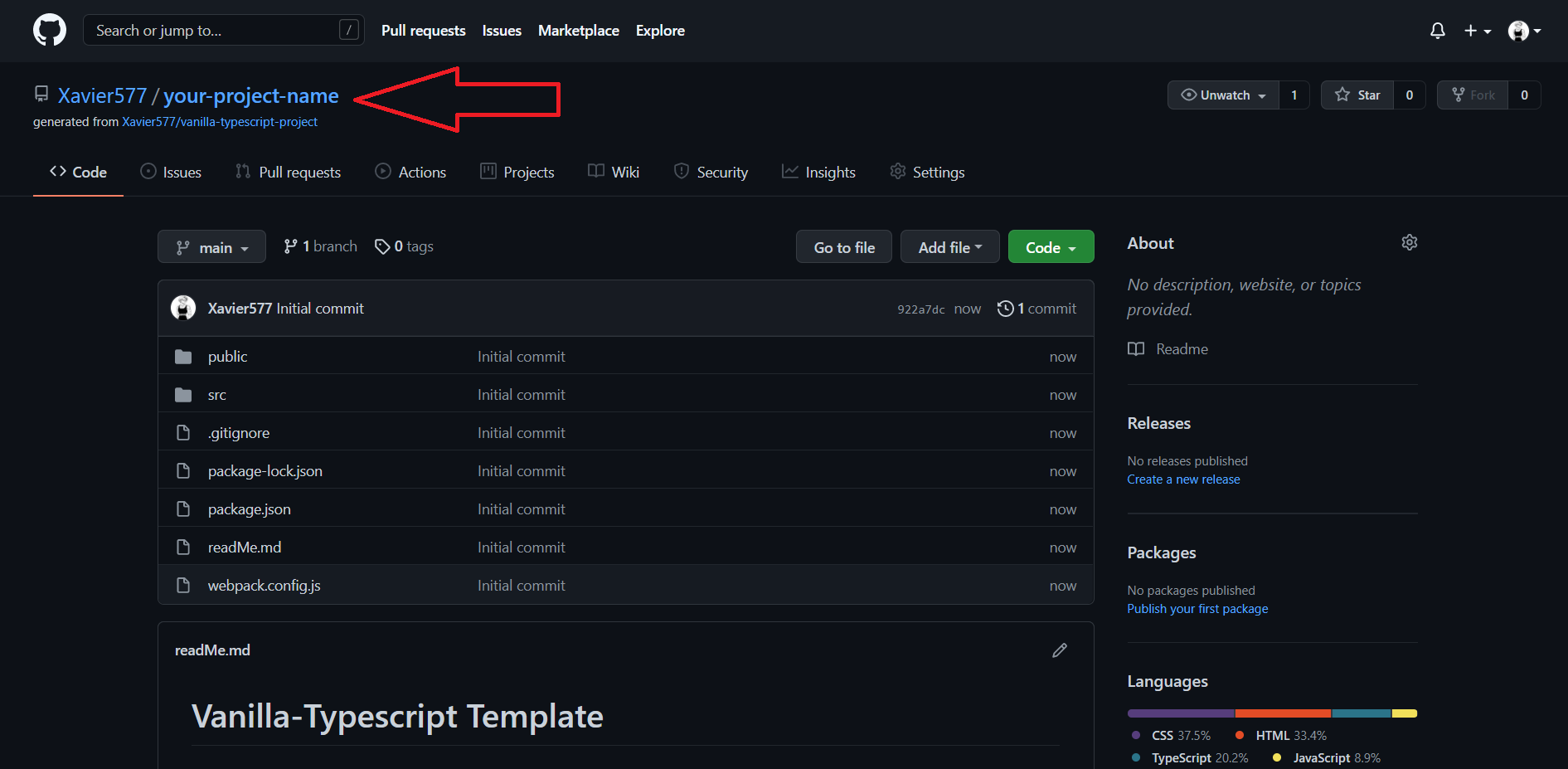
Task: Expand the Unwatch notifications dropdown
Action: [x=1223, y=95]
